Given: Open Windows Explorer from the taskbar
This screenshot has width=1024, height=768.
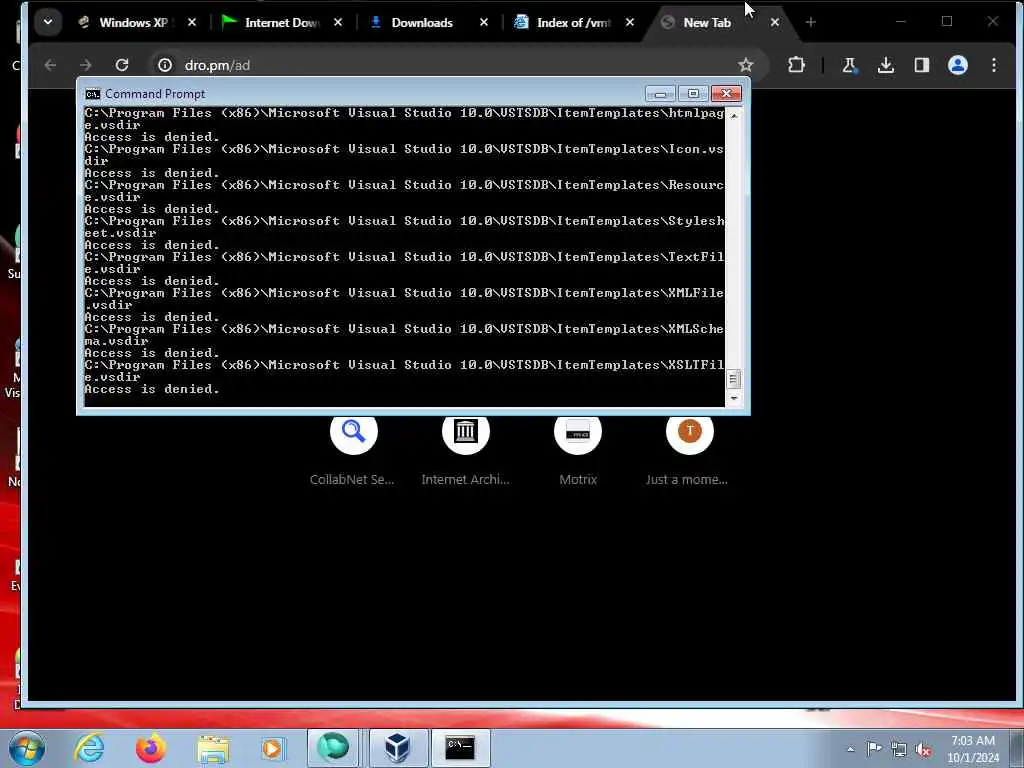Looking at the screenshot, I should pos(213,748).
